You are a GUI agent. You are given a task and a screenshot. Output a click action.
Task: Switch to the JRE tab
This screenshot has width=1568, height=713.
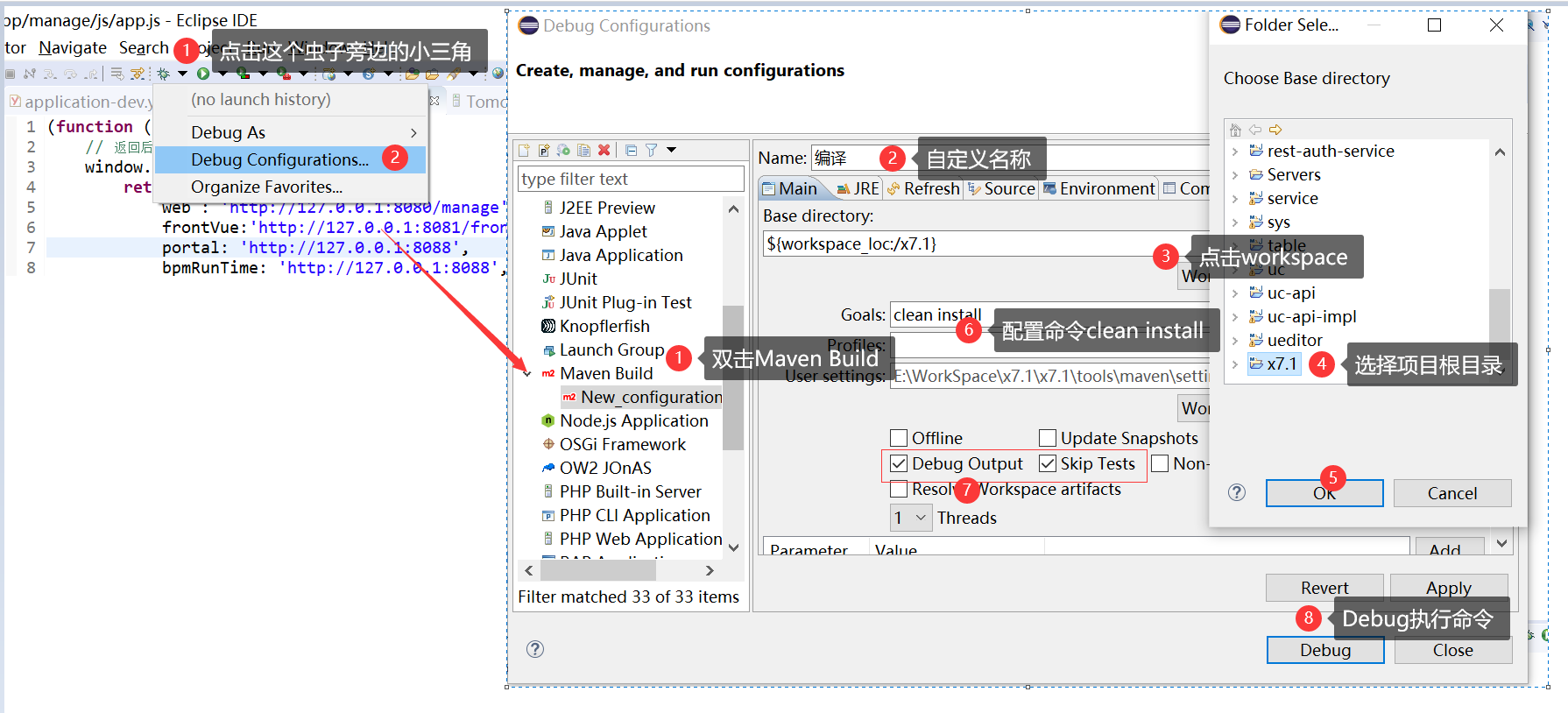click(858, 188)
